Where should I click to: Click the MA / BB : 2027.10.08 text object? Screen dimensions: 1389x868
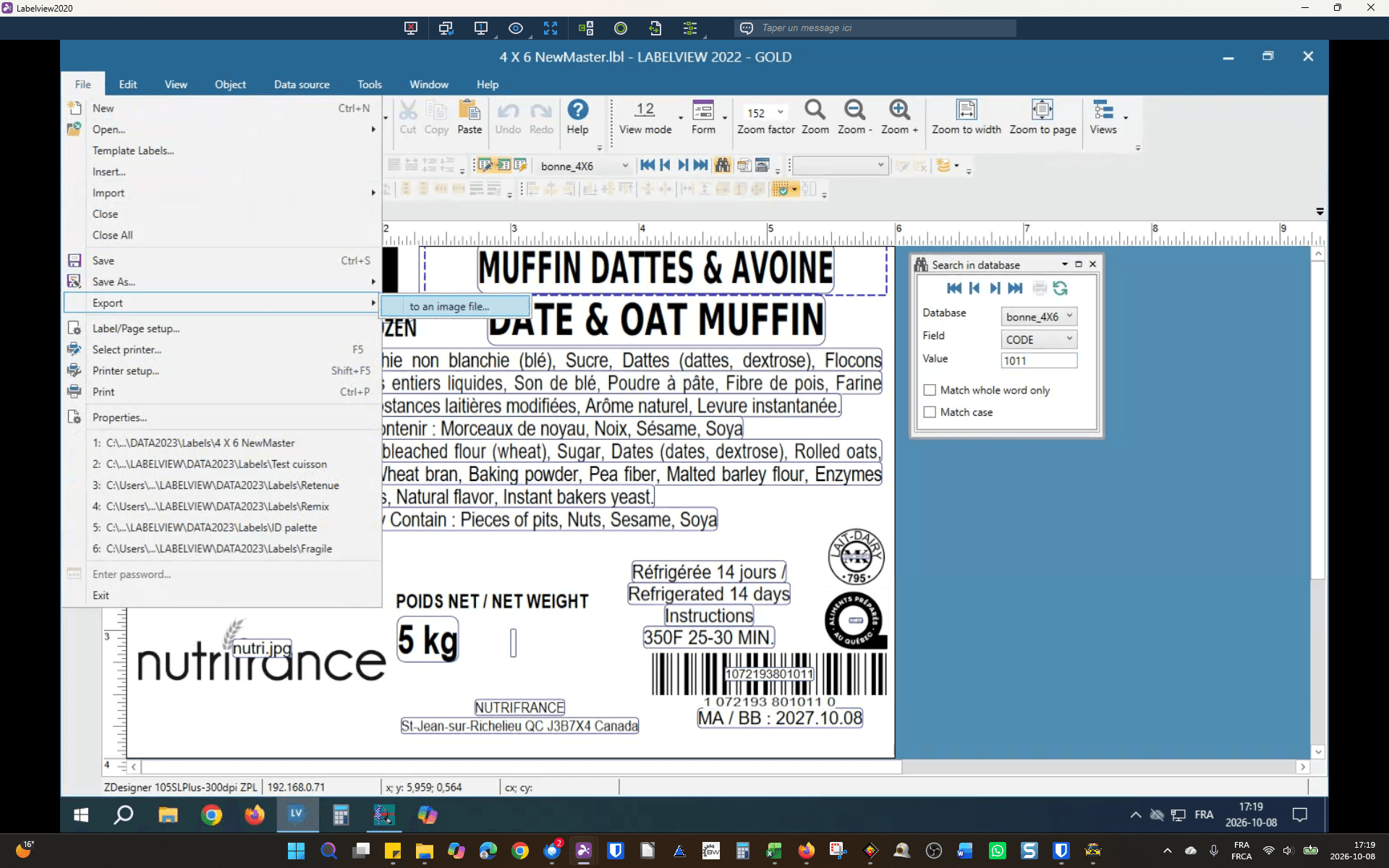pyautogui.click(x=780, y=718)
